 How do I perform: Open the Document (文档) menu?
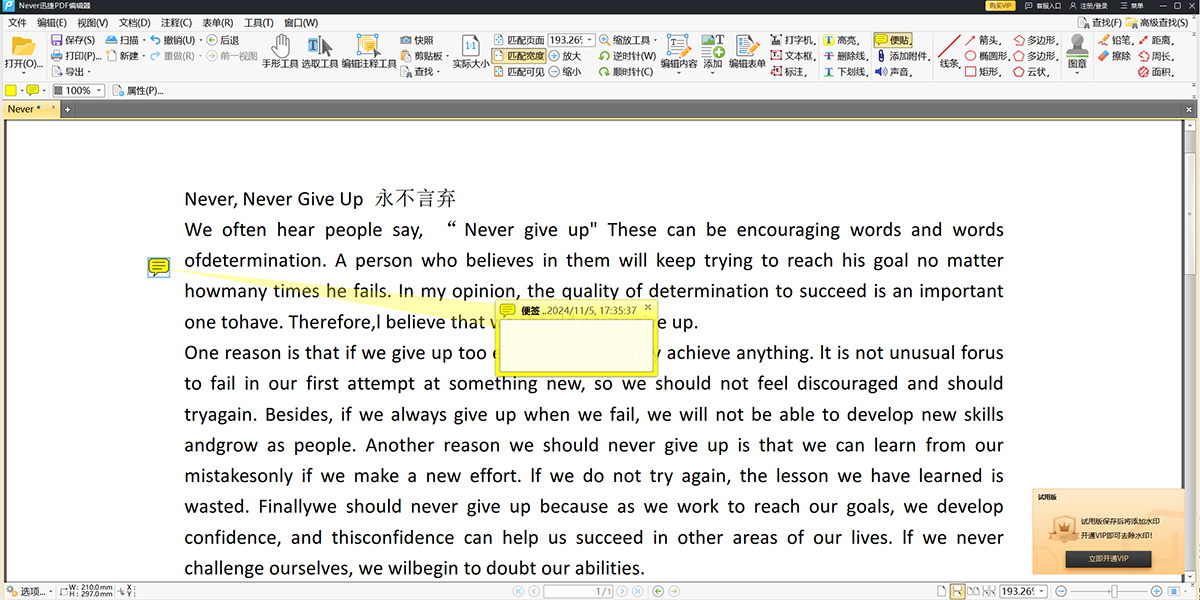134,22
